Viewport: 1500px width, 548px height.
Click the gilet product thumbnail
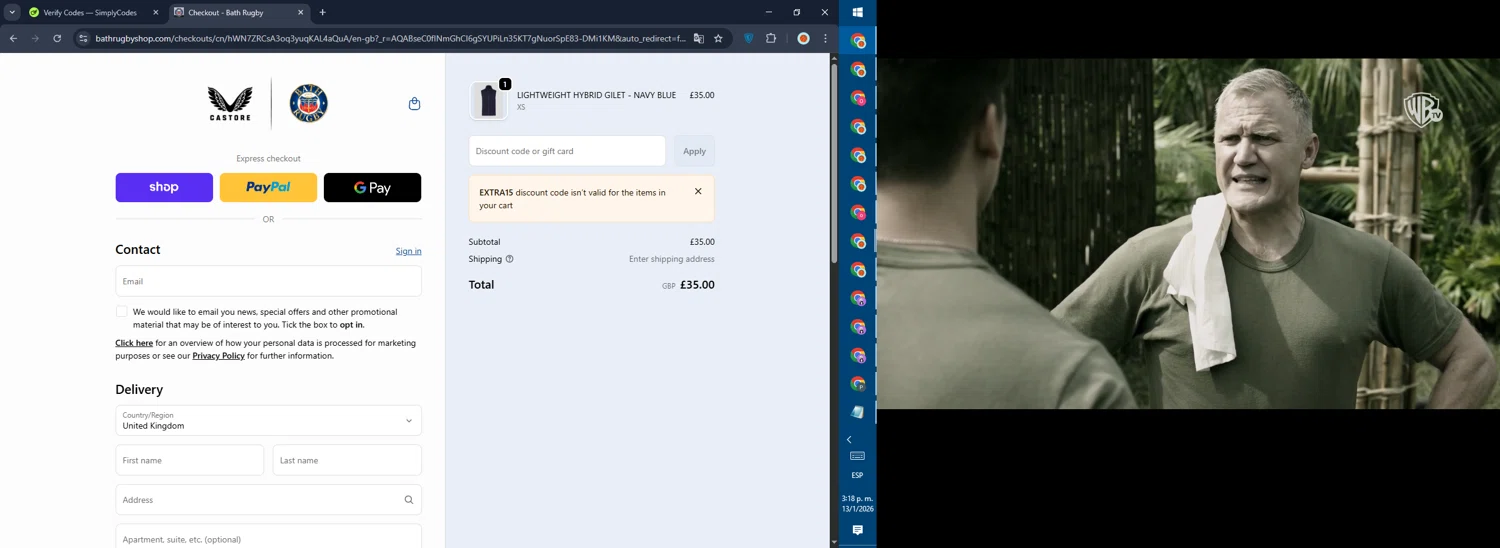click(x=488, y=101)
